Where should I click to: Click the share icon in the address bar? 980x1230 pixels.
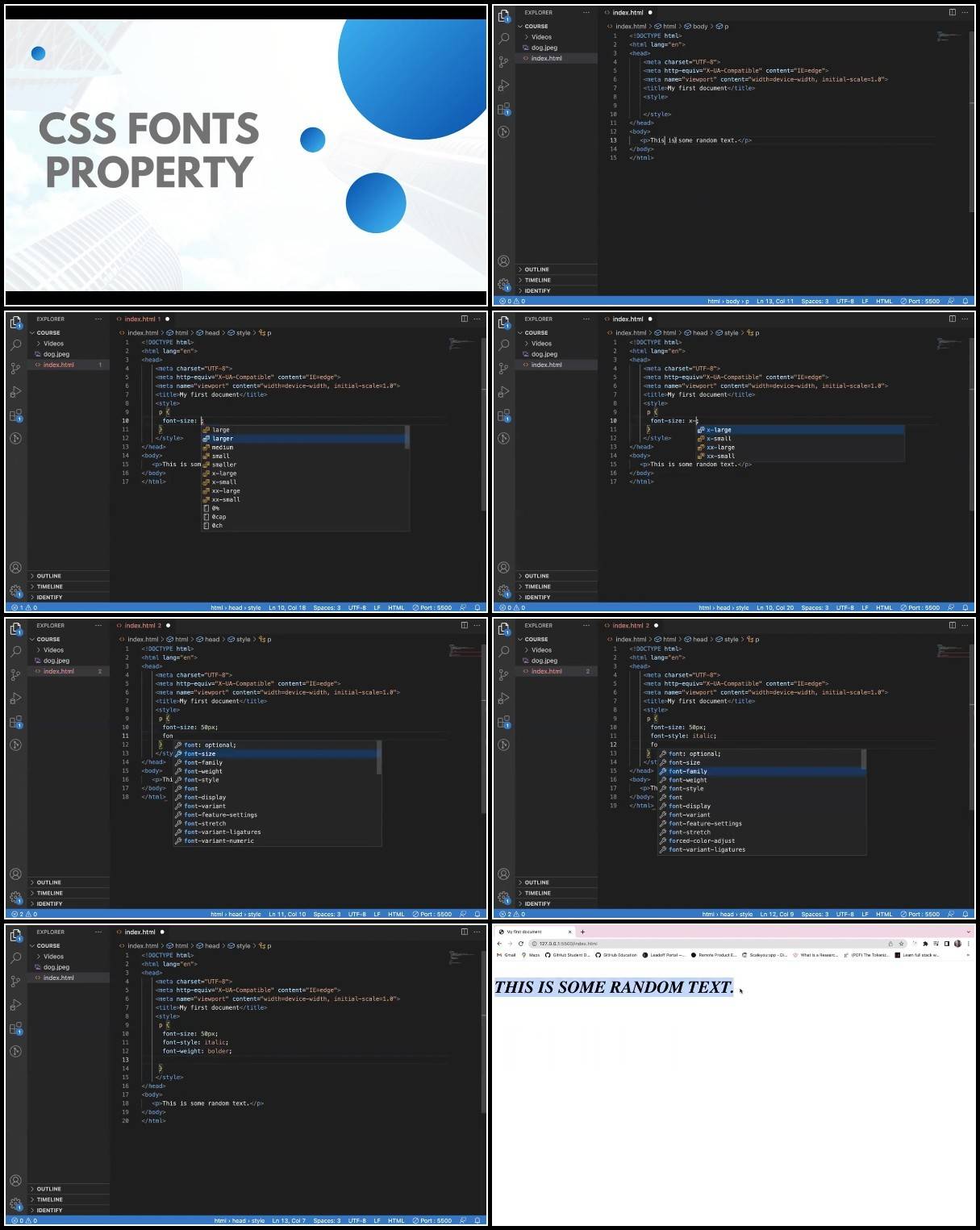(x=890, y=943)
